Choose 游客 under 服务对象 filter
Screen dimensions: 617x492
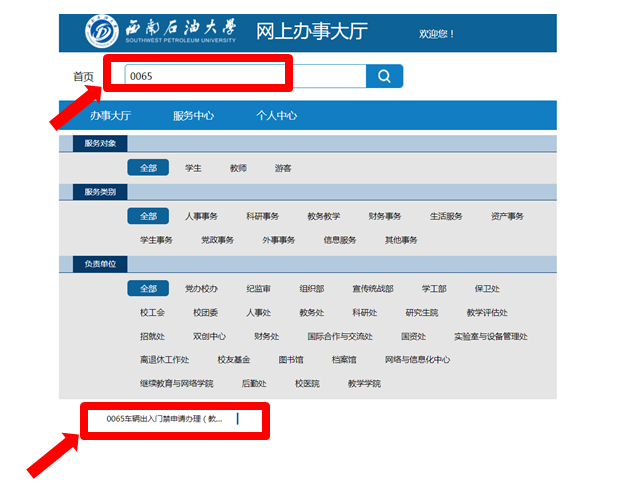click(x=283, y=168)
